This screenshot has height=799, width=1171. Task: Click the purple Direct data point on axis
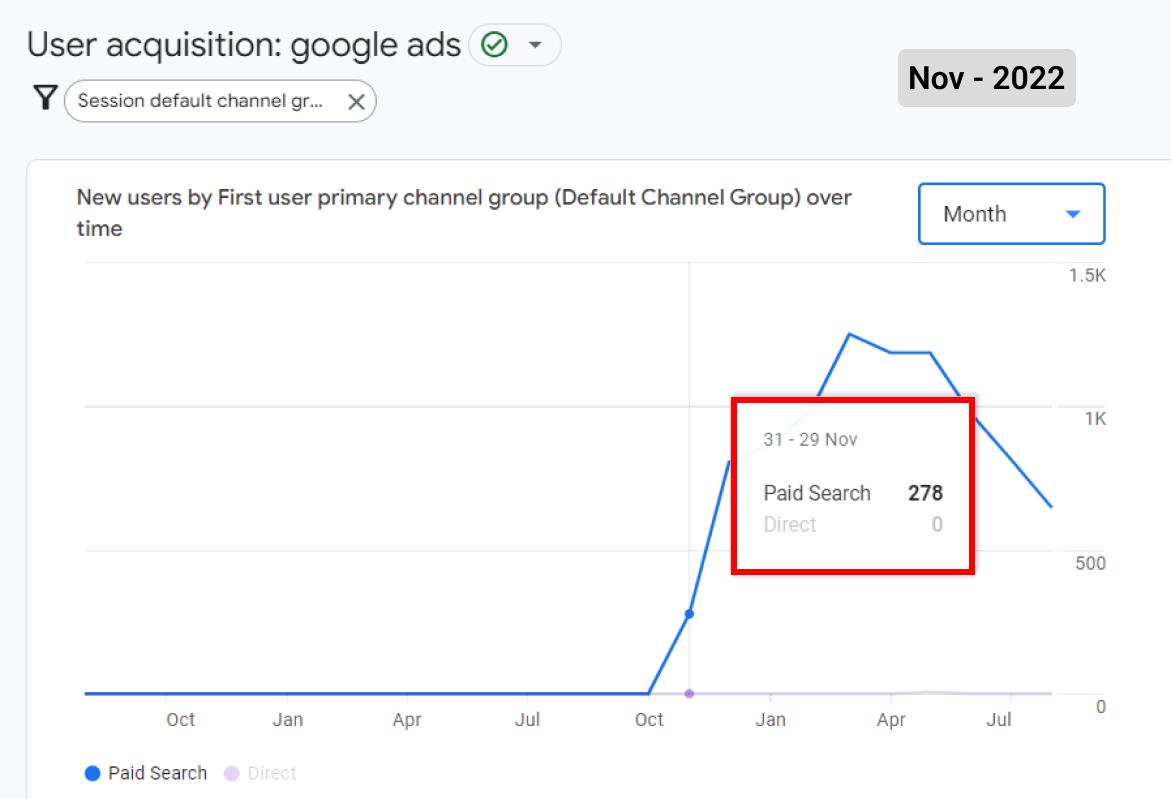pos(689,694)
